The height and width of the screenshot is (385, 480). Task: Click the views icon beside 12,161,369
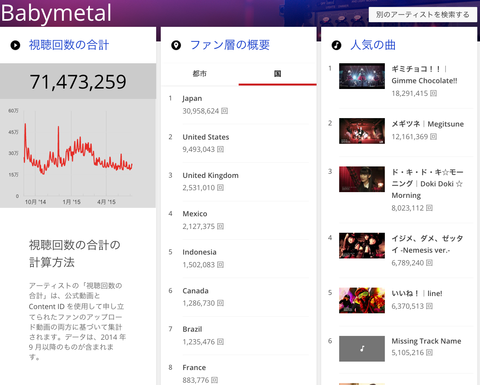coord(433,137)
